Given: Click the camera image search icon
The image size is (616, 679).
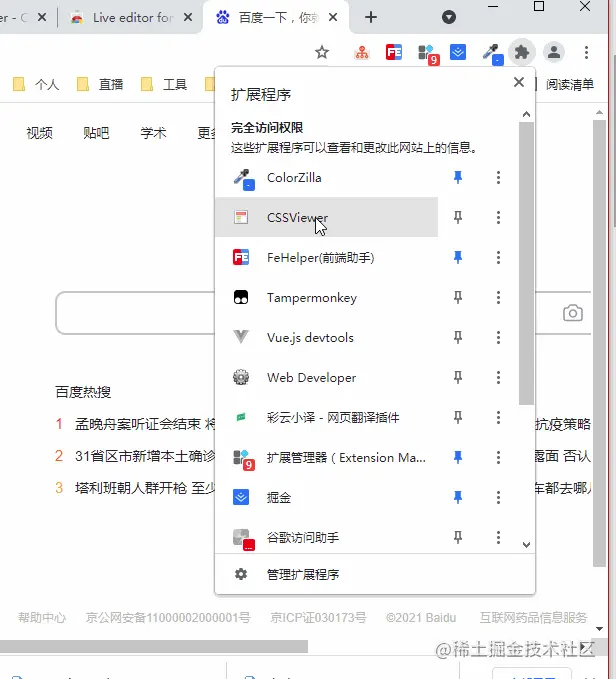Looking at the screenshot, I should coord(572,313).
